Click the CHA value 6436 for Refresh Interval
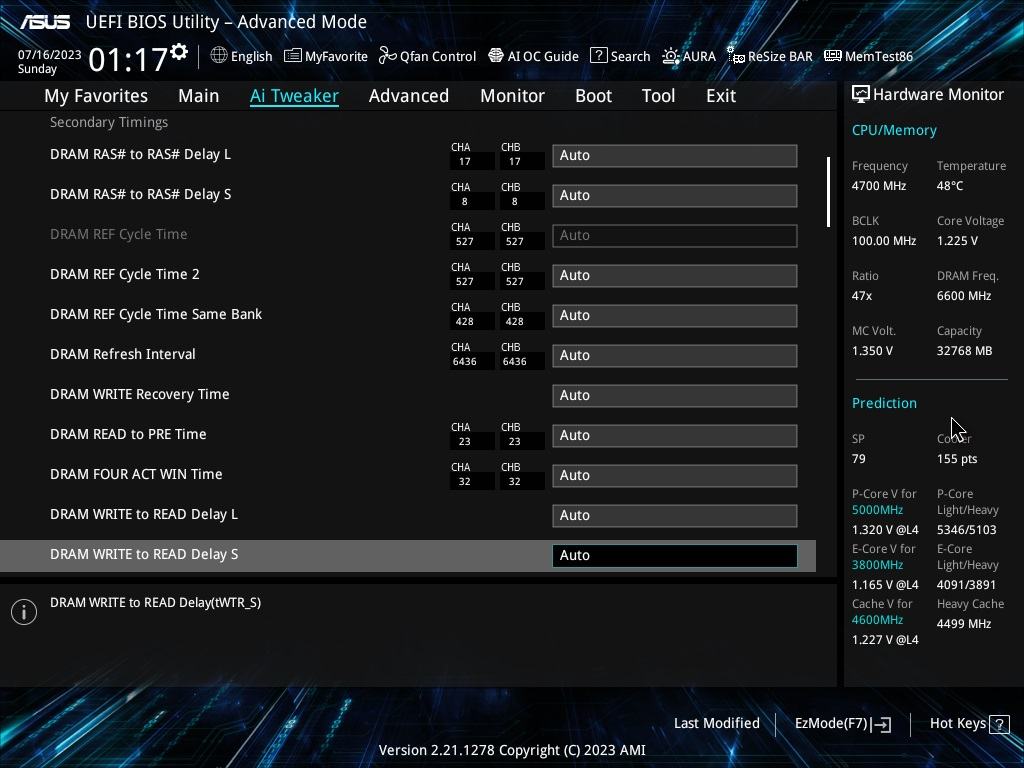This screenshot has width=1024, height=768. click(464, 361)
